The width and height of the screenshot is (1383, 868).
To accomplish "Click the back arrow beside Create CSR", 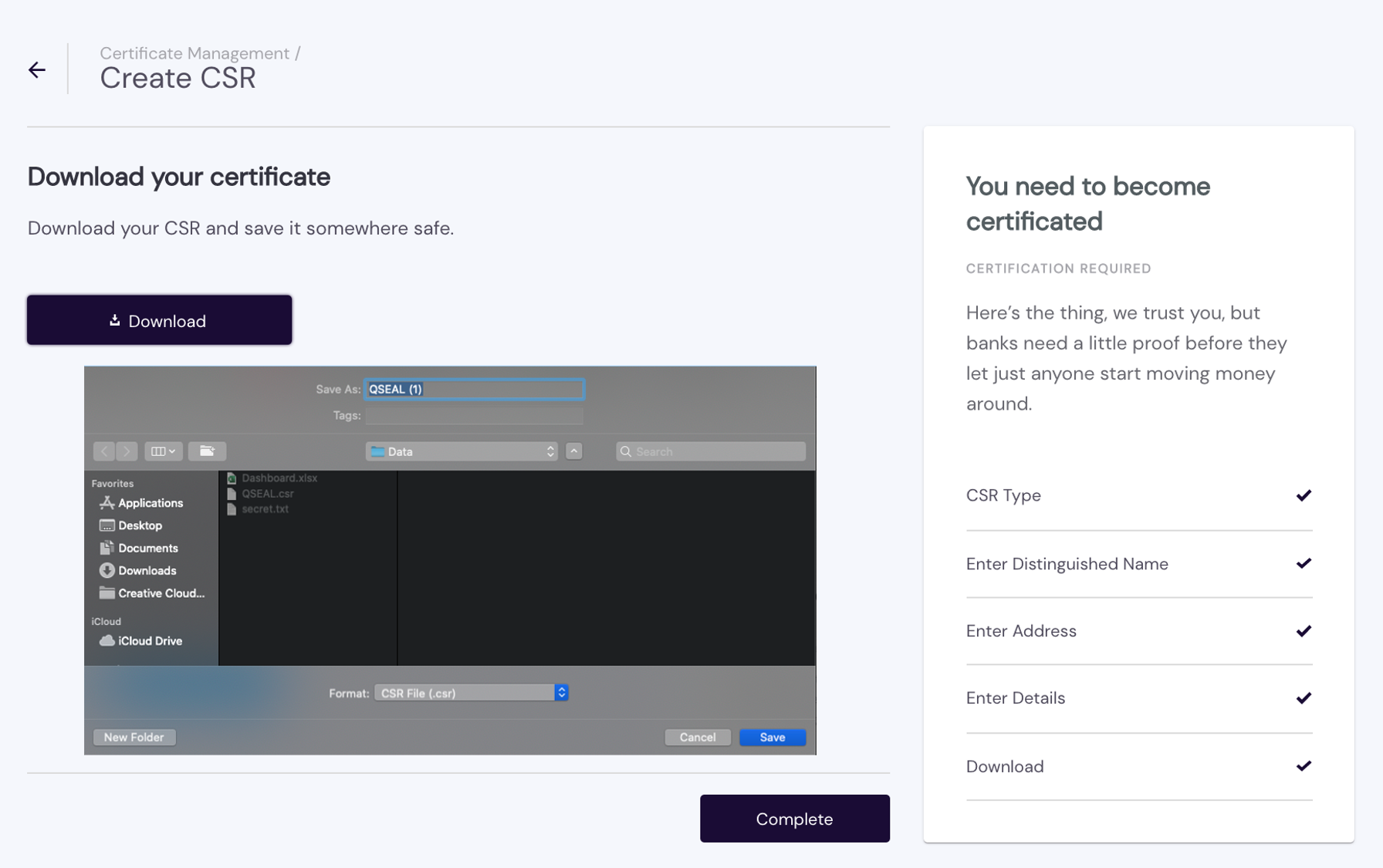I will click(x=37, y=70).
